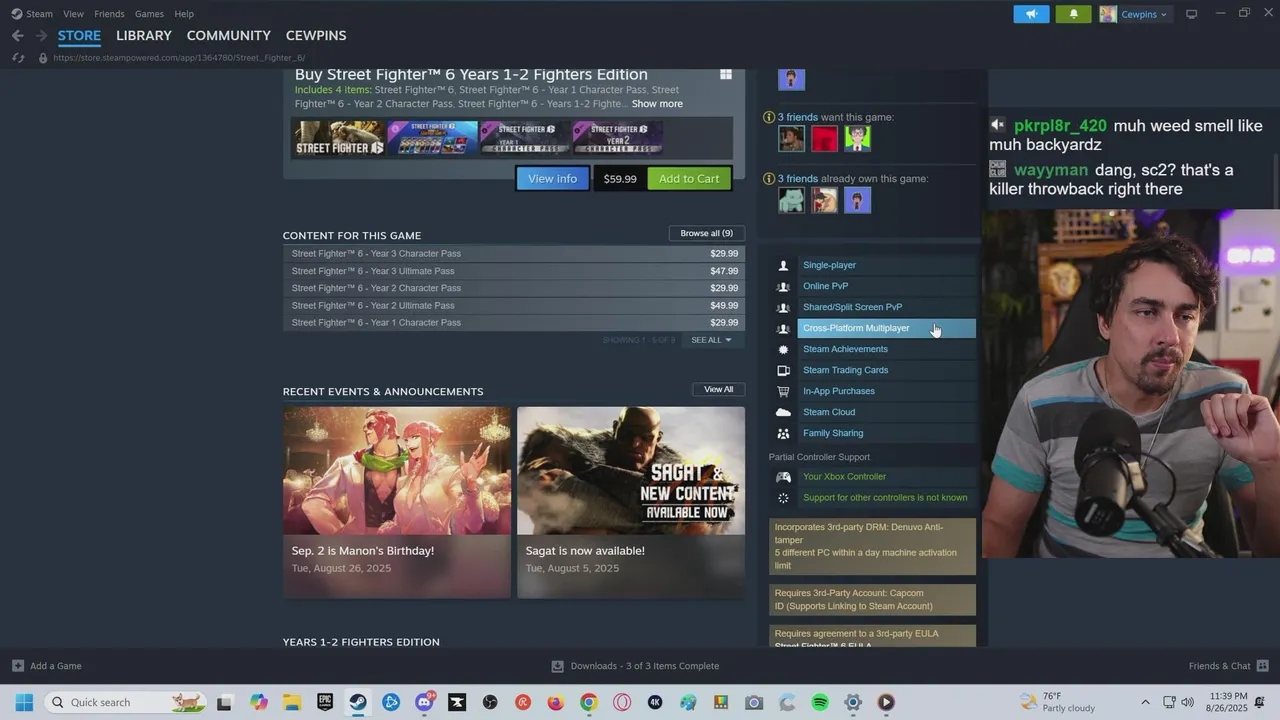Click the blue announcements megaphone button

[1031, 14]
